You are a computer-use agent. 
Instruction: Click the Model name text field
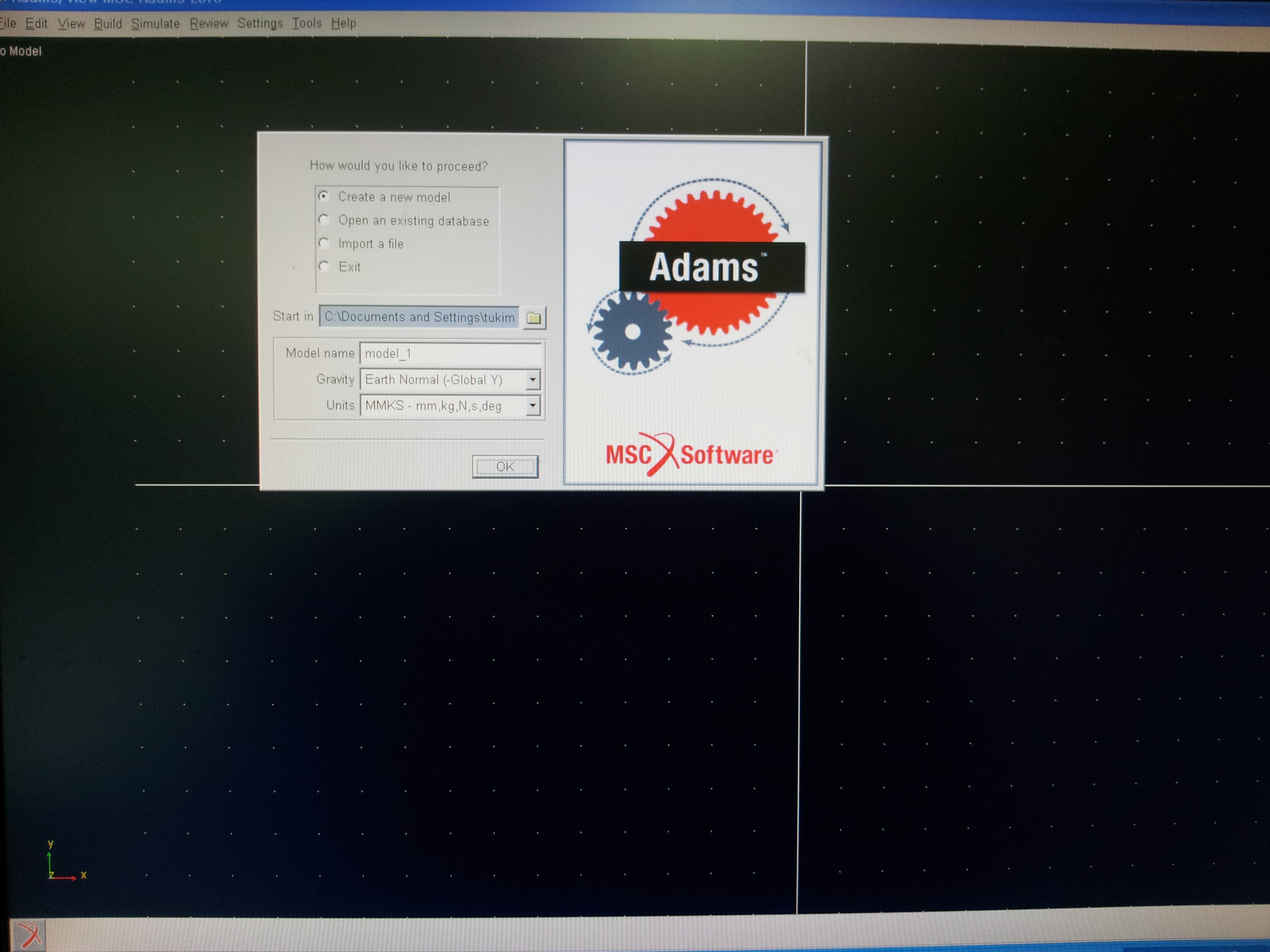451,353
